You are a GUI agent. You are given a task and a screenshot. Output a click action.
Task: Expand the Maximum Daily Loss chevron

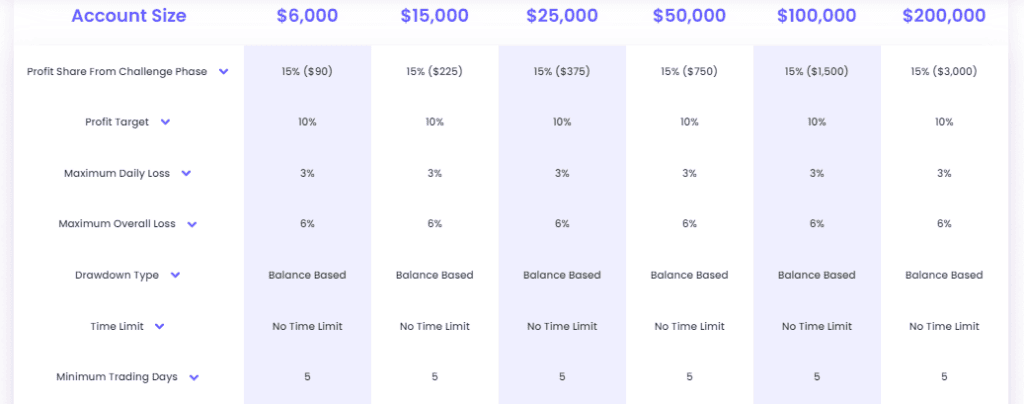tap(186, 173)
